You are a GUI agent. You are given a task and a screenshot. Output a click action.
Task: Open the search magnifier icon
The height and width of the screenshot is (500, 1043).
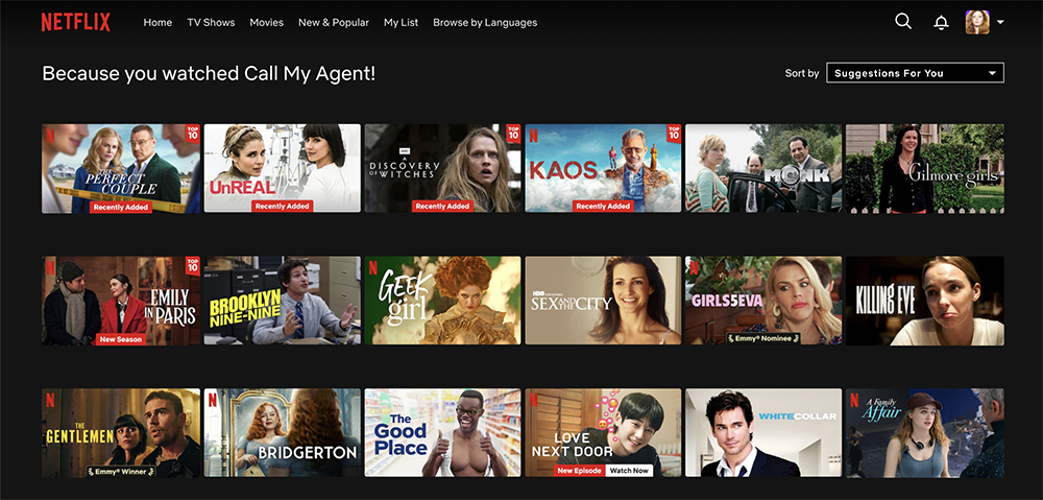(903, 21)
